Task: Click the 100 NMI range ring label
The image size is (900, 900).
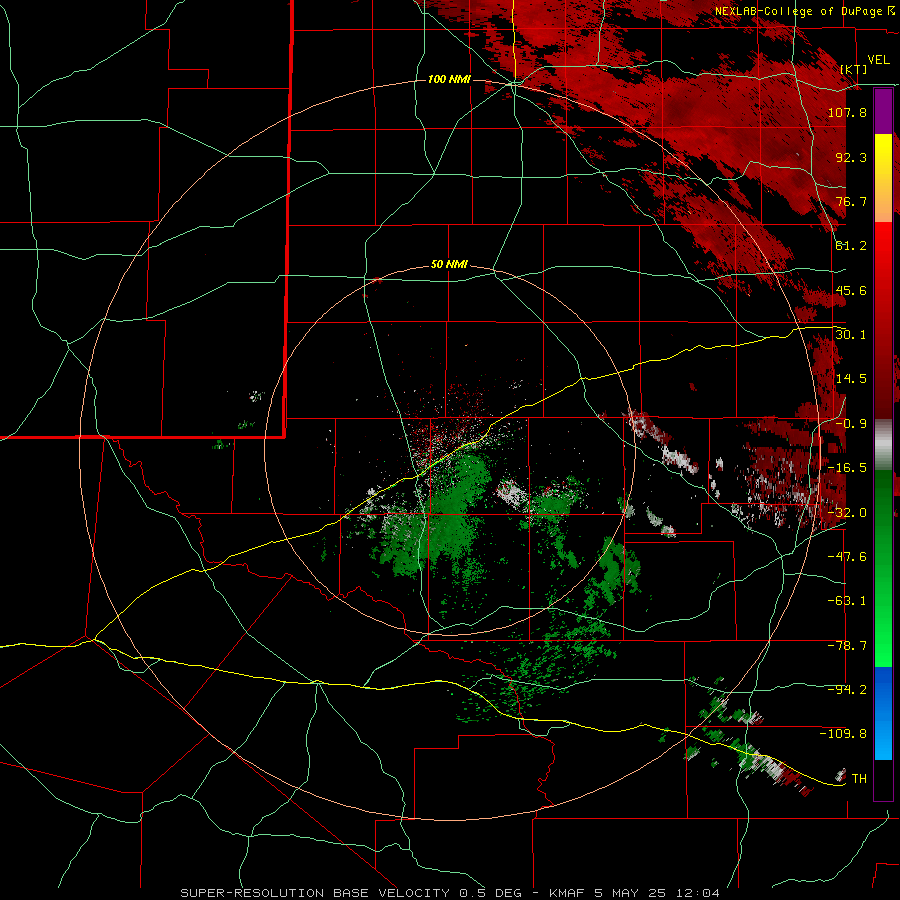Action: [x=449, y=79]
